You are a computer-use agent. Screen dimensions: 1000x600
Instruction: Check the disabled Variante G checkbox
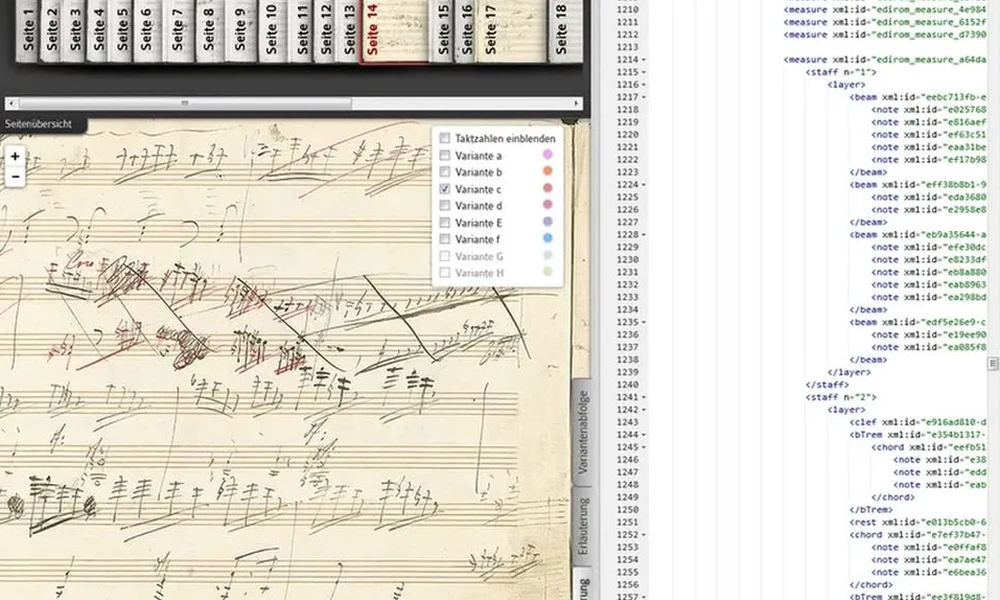tap(445, 256)
